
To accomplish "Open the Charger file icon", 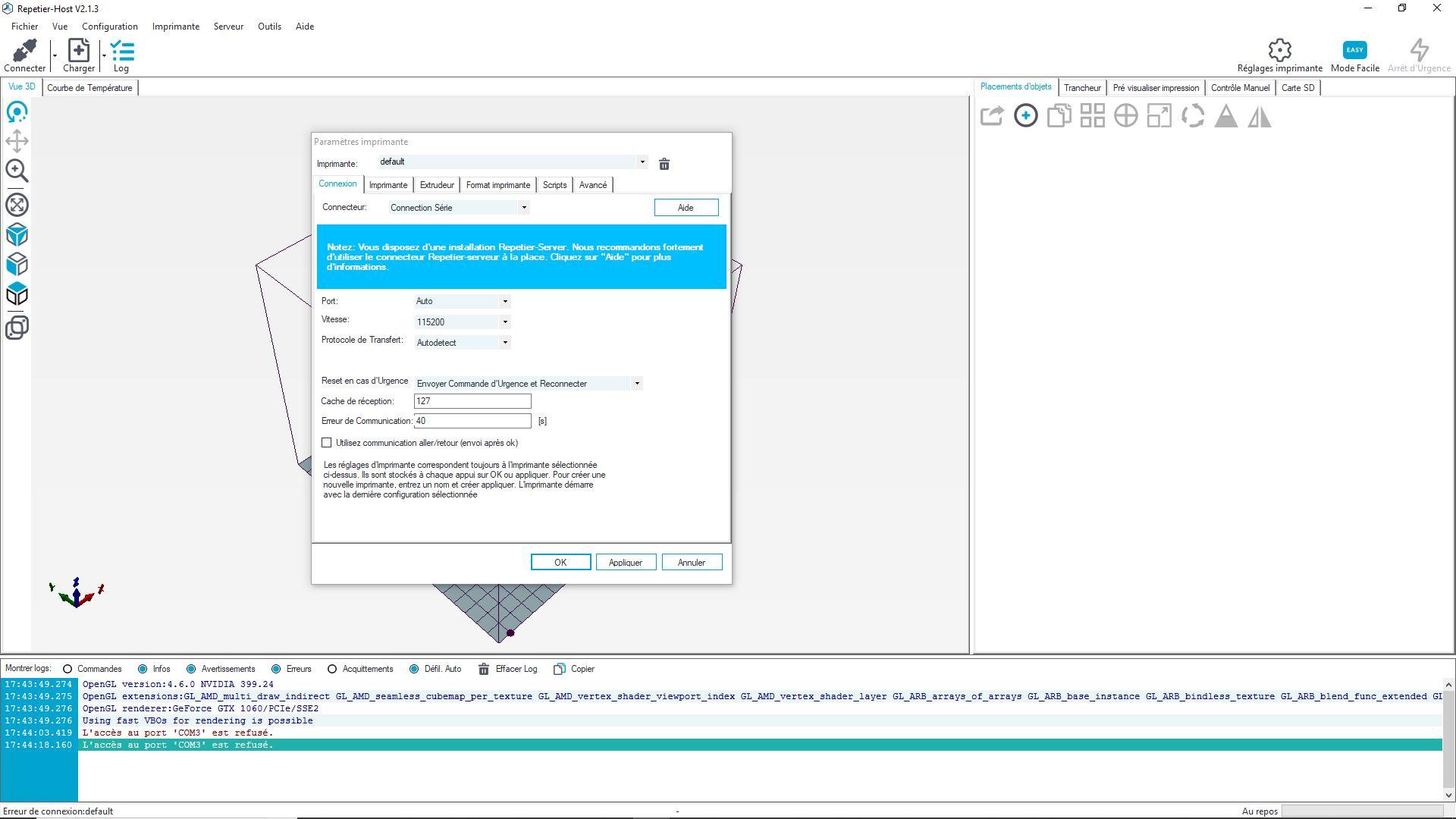I will (78, 52).
